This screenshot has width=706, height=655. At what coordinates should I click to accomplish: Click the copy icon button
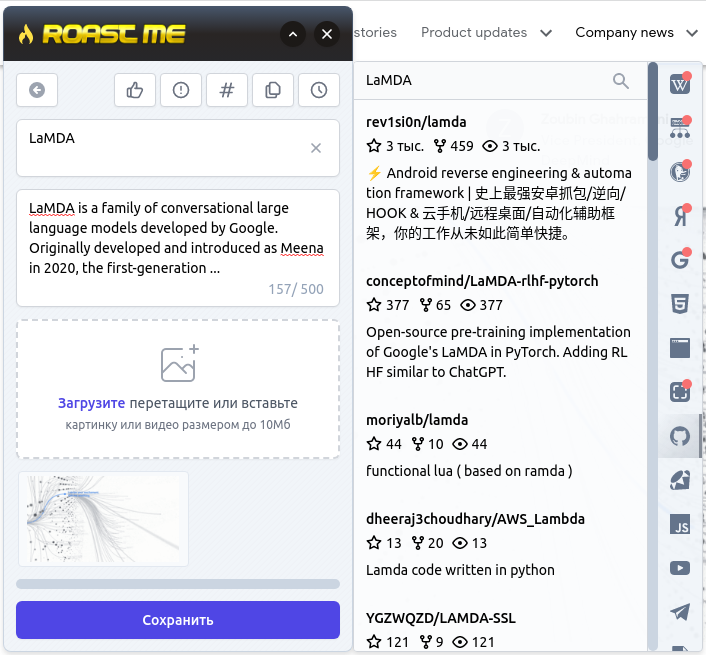(273, 90)
